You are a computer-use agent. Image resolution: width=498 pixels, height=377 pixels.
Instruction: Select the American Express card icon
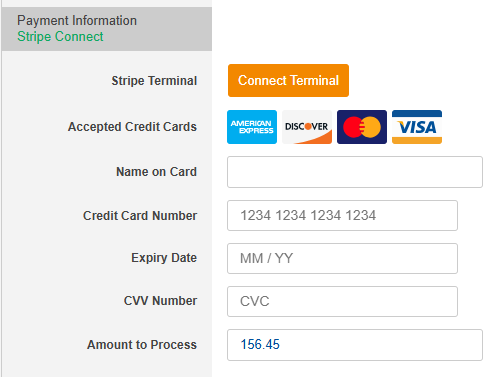click(x=252, y=127)
